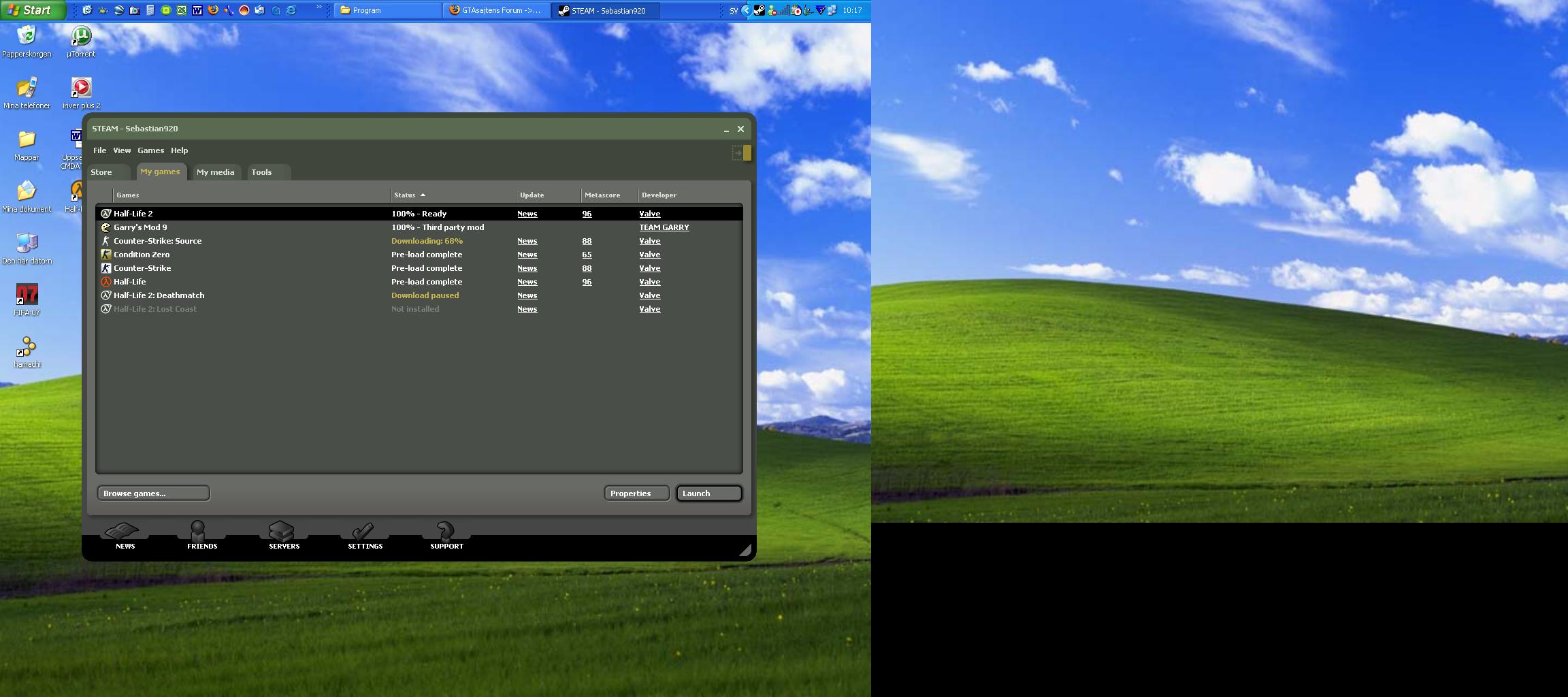The height and width of the screenshot is (699, 1568).
Task: Launch Firefox from the quick launch bar
Action: click(213, 10)
